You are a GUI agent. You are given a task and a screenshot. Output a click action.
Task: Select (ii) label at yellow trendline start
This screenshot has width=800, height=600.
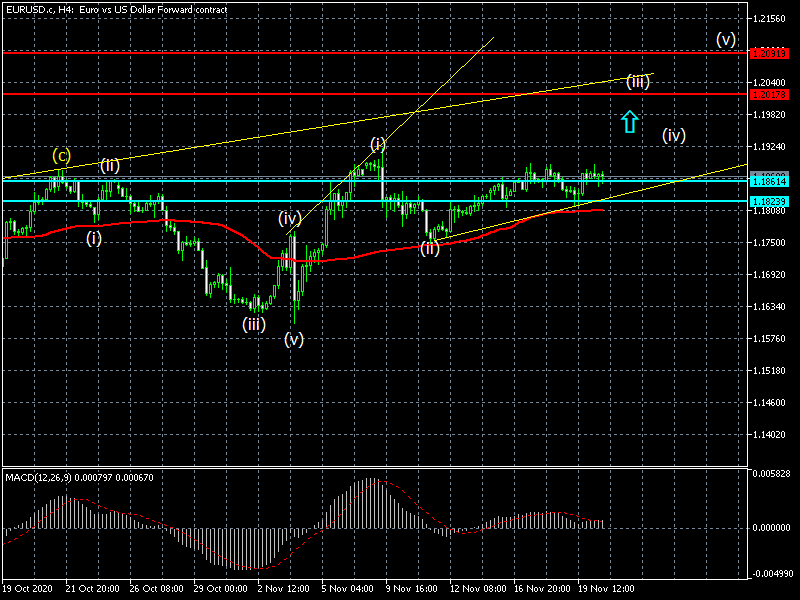430,248
